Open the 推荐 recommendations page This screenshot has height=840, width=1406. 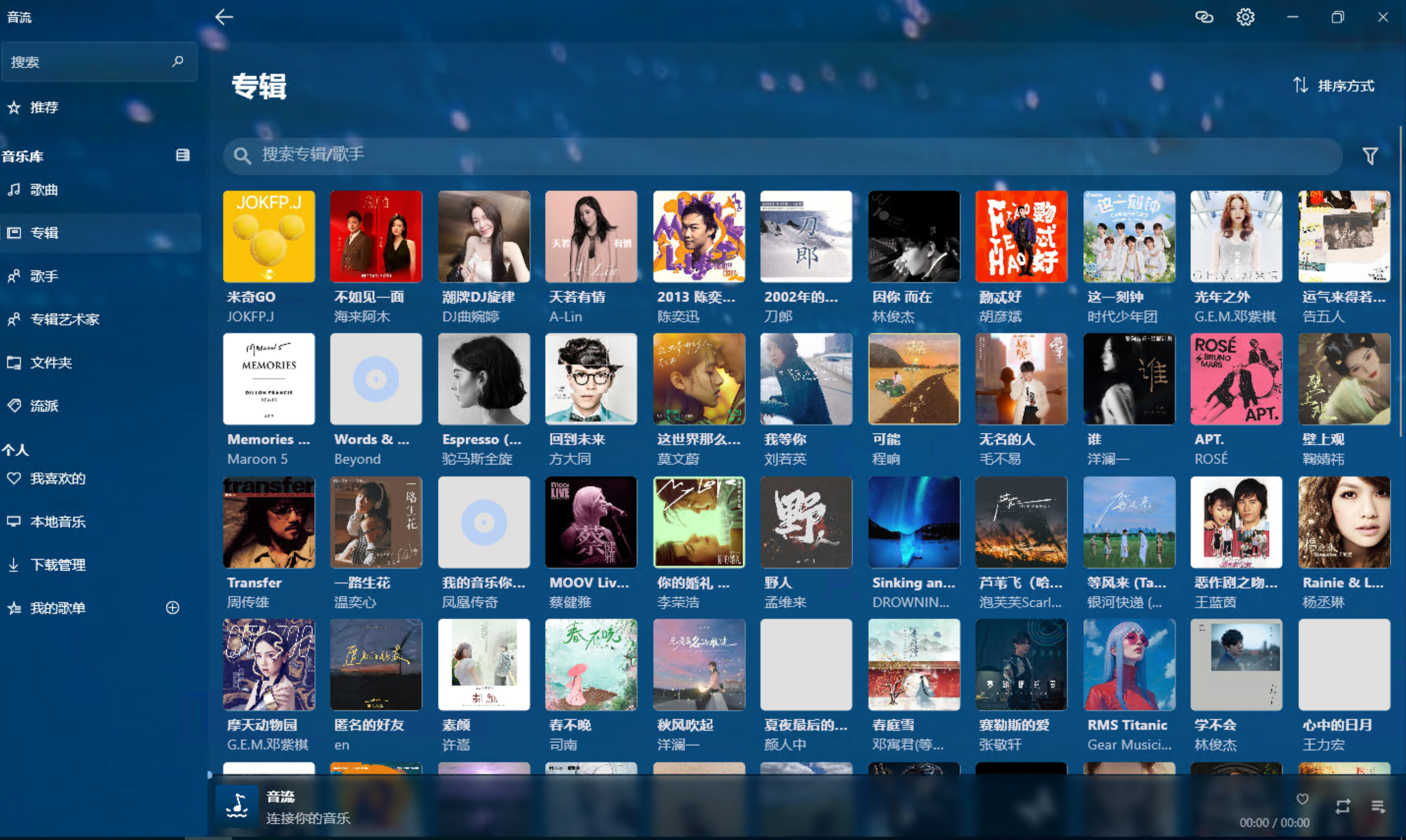pos(100,108)
